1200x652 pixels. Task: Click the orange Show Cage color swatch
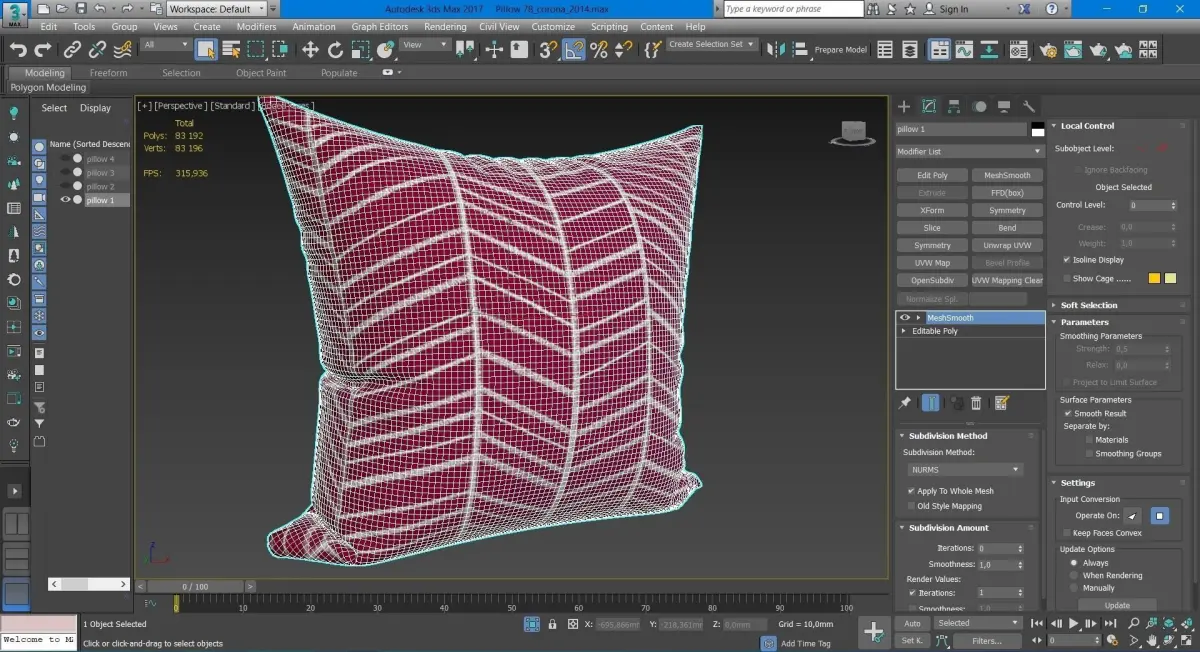(1155, 278)
